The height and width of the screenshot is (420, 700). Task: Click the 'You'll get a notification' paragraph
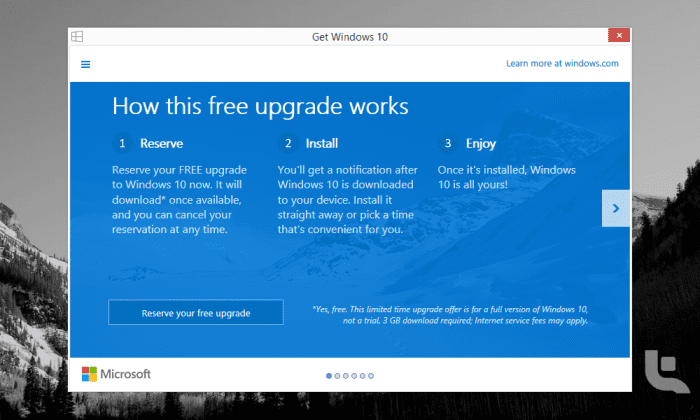pyautogui.click(x=347, y=200)
